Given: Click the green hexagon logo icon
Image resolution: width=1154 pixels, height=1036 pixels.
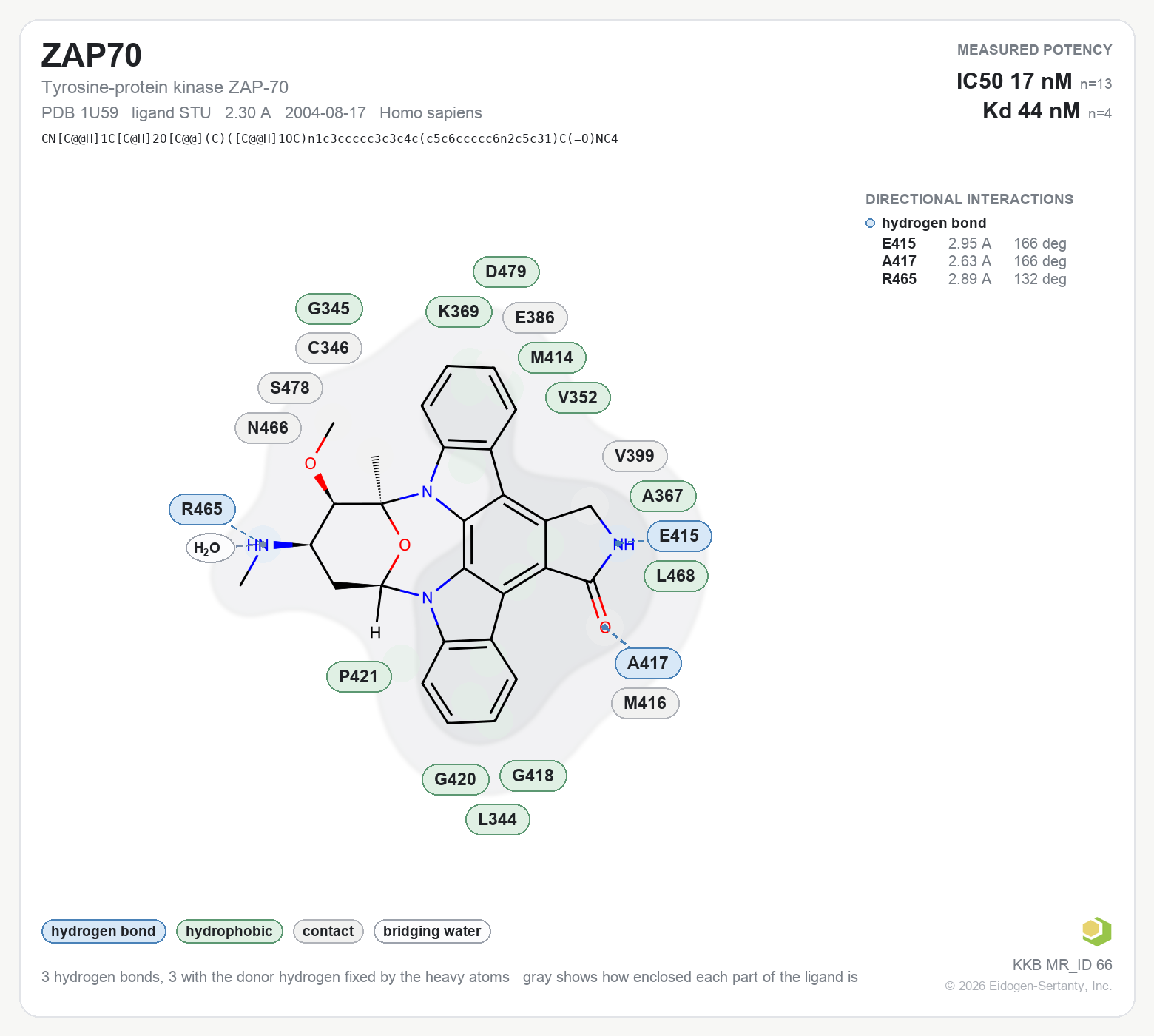Looking at the screenshot, I should pyautogui.click(x=1096, y=931).
